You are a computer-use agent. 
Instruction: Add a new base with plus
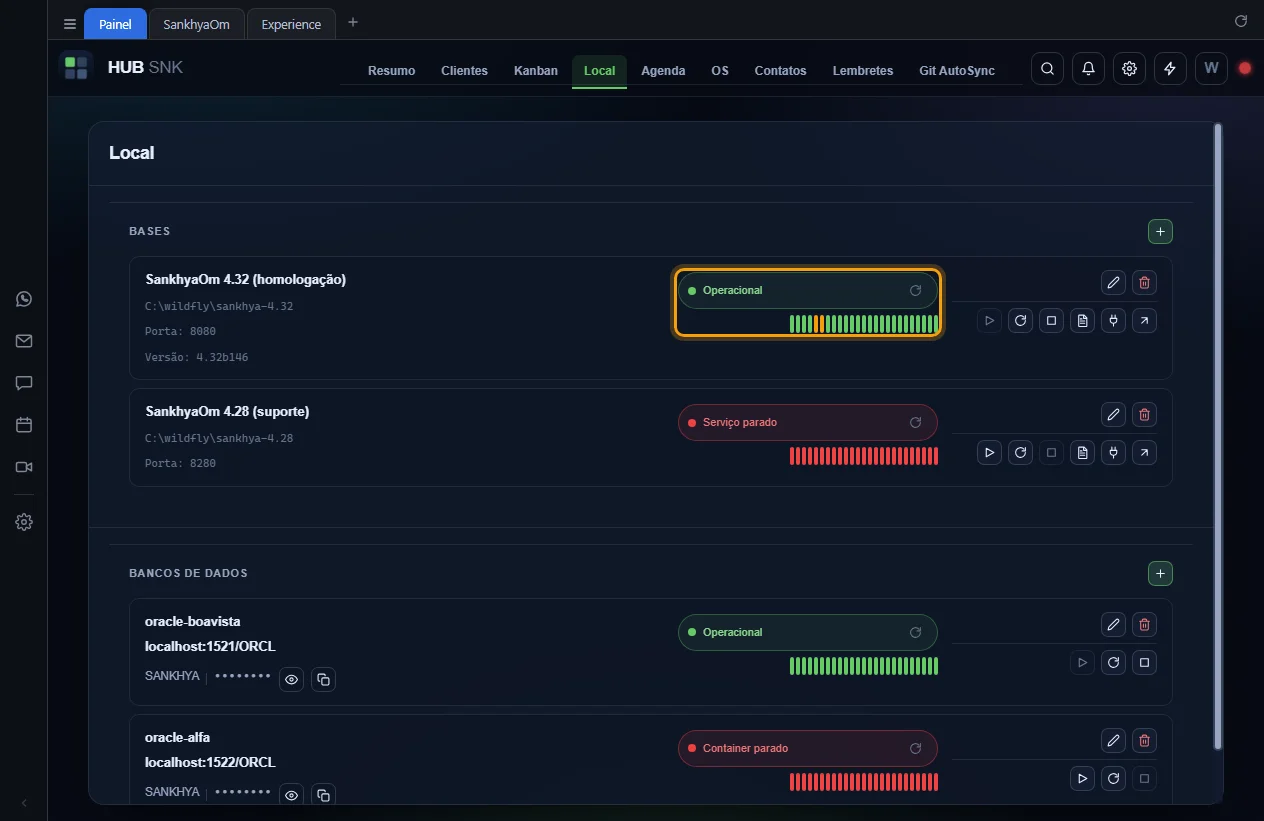[x=1160, y=231]
